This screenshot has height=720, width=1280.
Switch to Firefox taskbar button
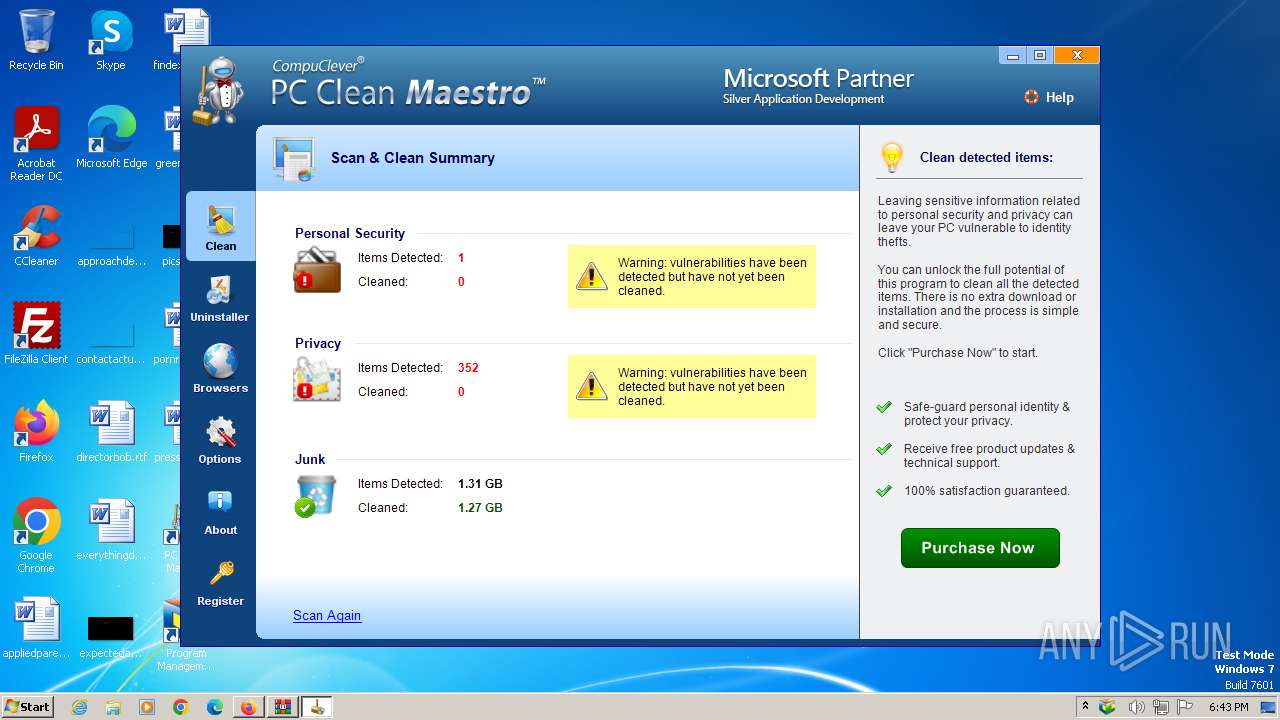coord(248,707)
